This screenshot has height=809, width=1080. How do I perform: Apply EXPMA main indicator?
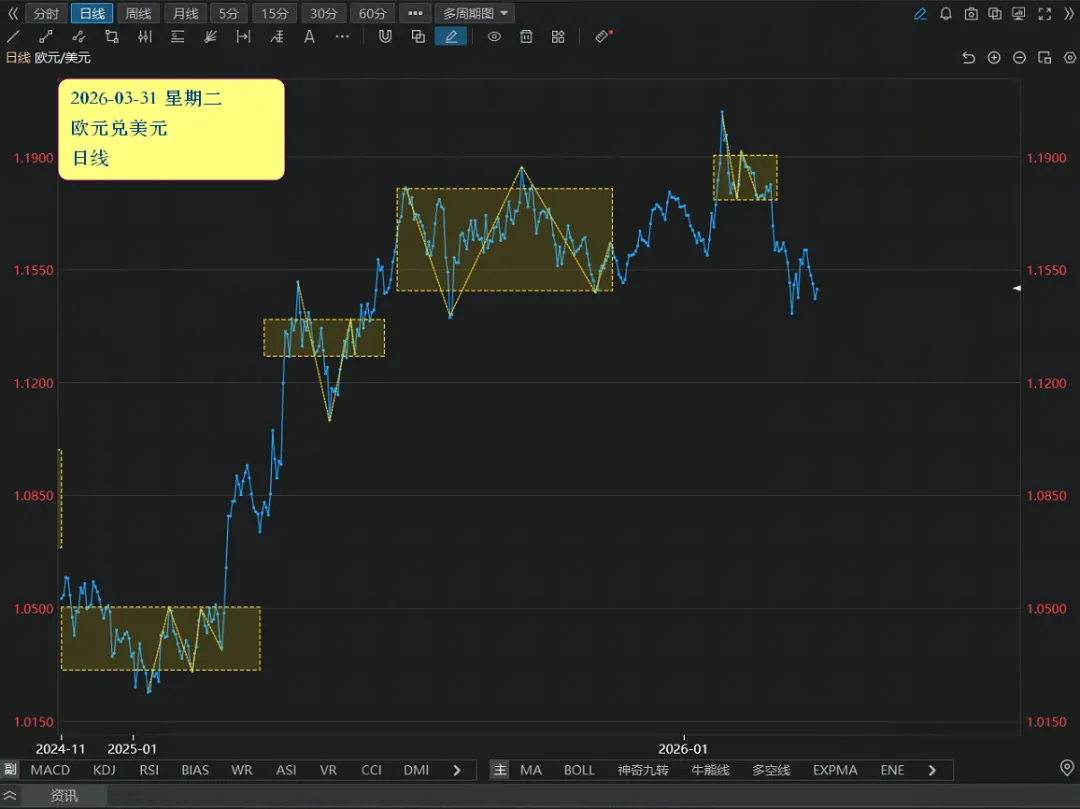coord(835,770)
